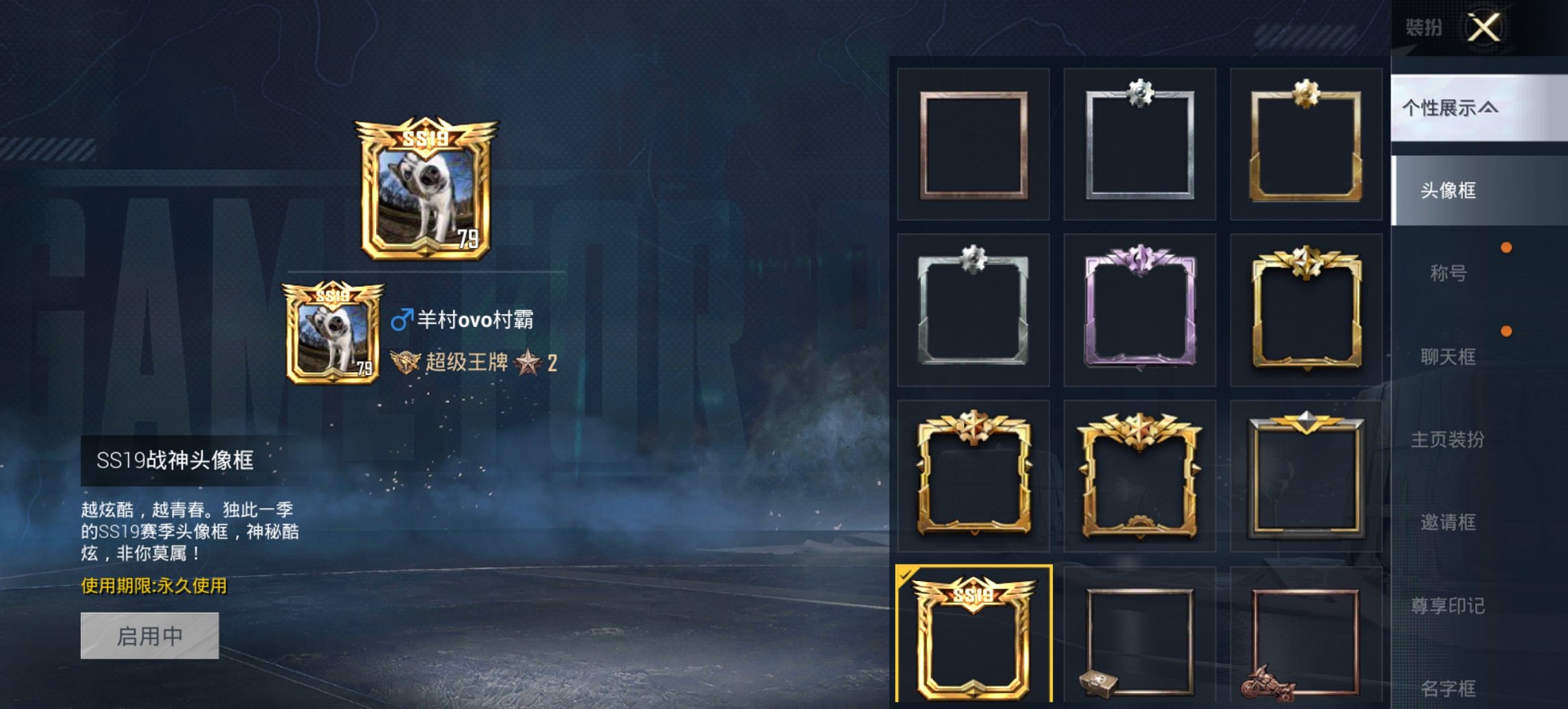Select the silver gear-topped avatar frame
The image size is (1568, 709).
click(x=1140, y=144)
